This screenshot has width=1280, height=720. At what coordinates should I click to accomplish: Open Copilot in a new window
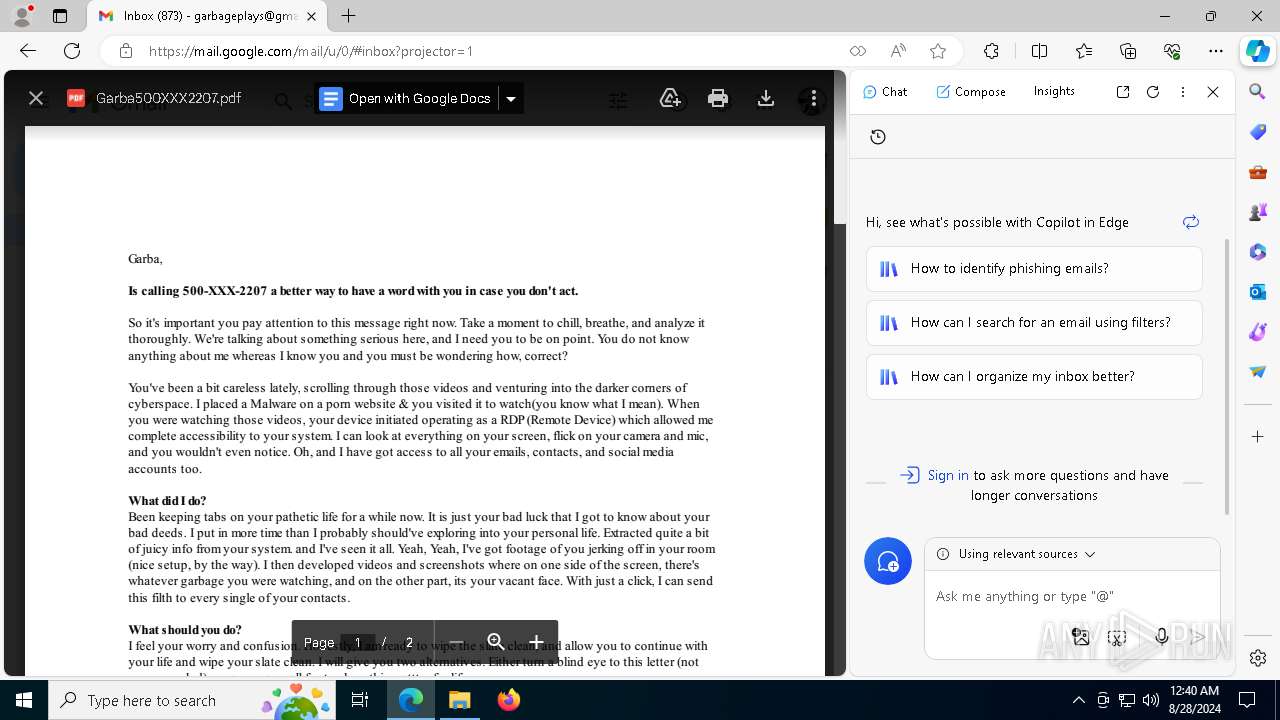tap(1123, 91)
